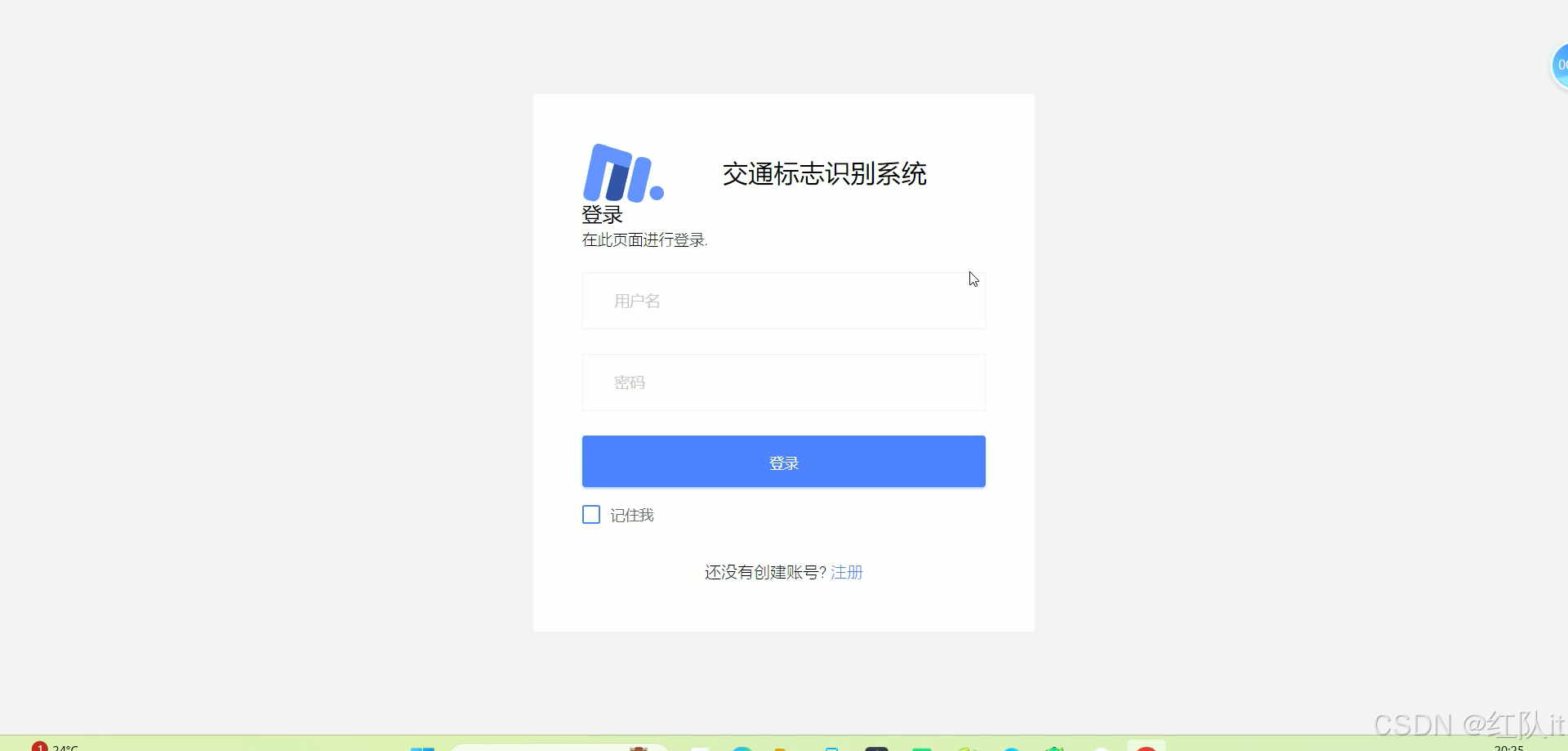This screenshot has height=751, width=1568.
Task: Click the 记住我 label text
Action: coord(632,515)
